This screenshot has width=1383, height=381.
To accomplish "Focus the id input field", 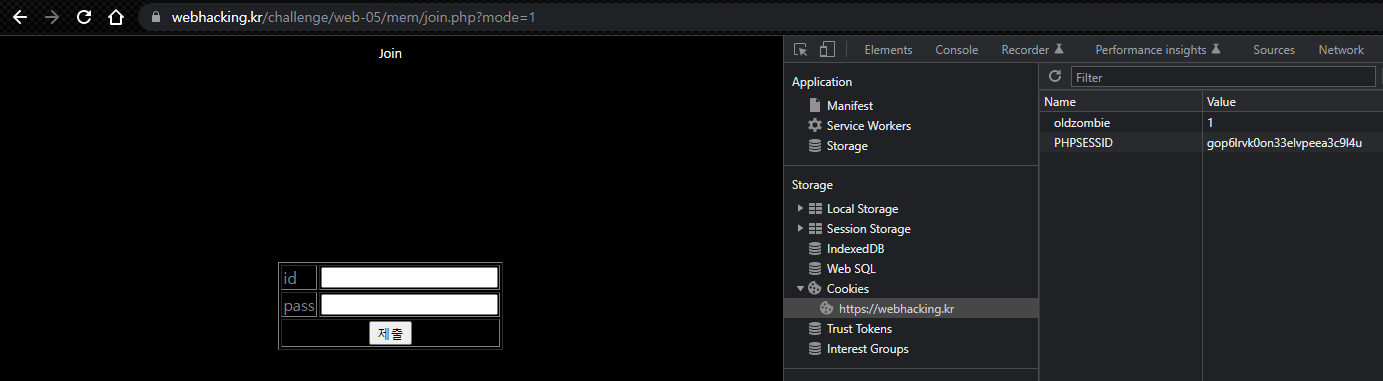I will click(x=409, y=277).
